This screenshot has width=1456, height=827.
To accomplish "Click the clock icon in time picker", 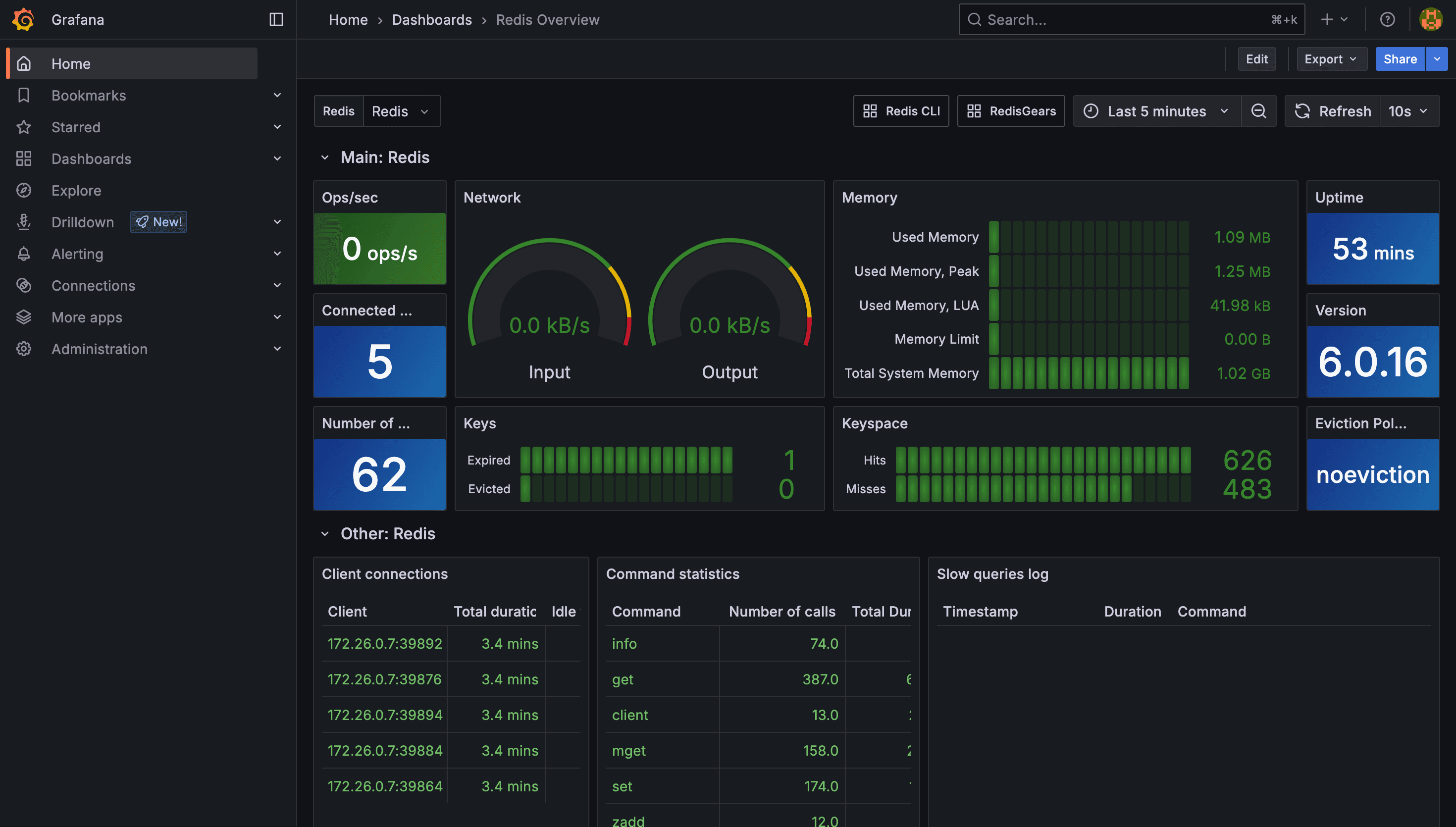I will point(1091,111).
